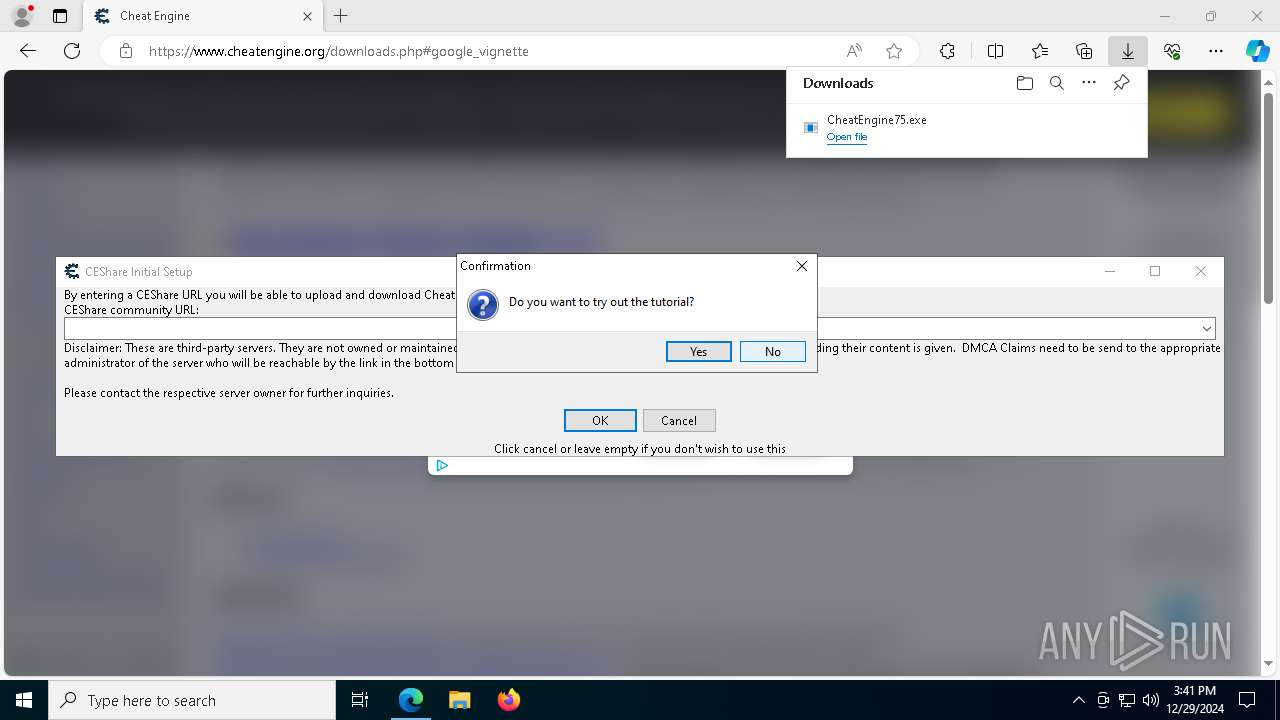Screen dimensions: 1280x720
Task: Open the network tray icon
Action: (1127, 700)
